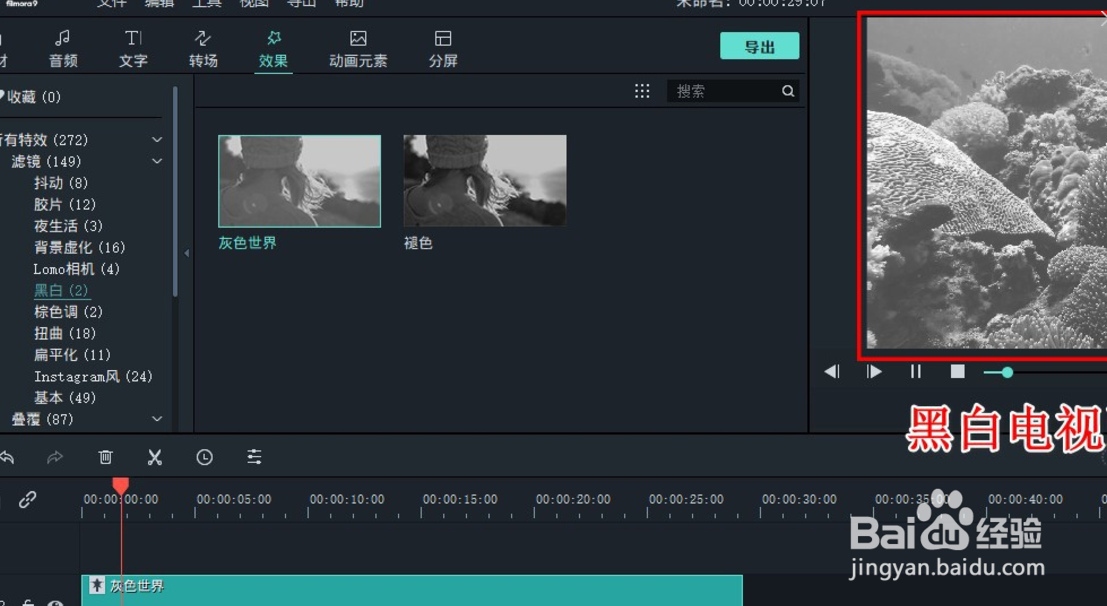1107x606 pixels.
Task: Click the 00:00:20:00 ruler mark
Action: 573,499
